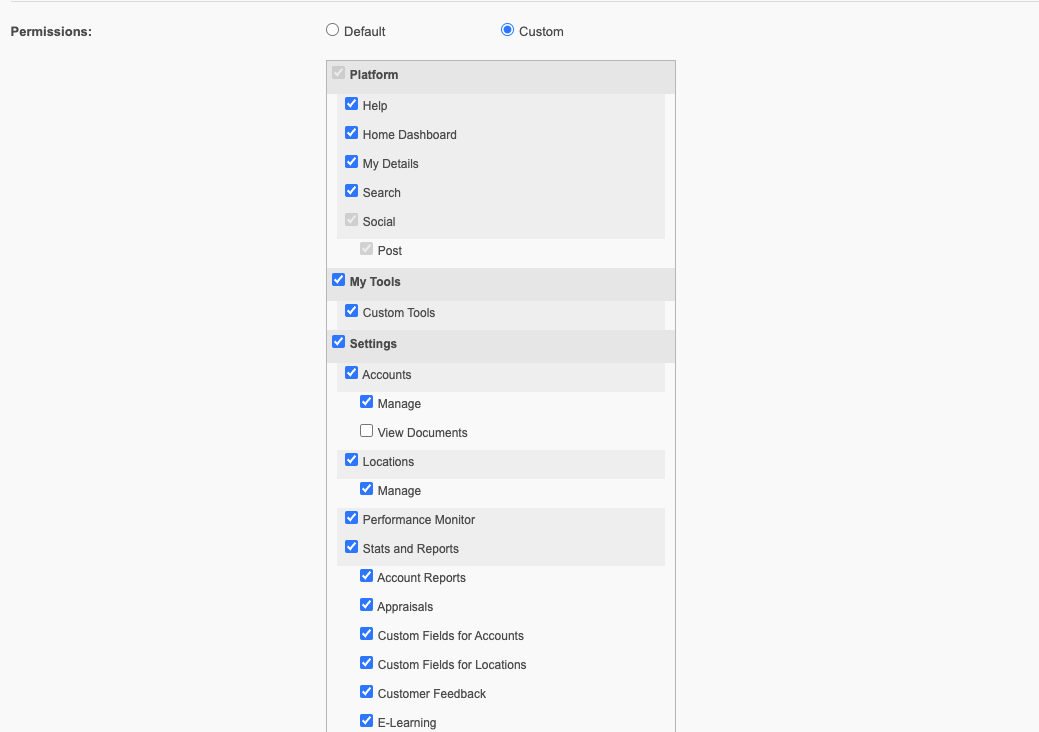Uncheck the Customer Feedback checkbox

(366, 692)
